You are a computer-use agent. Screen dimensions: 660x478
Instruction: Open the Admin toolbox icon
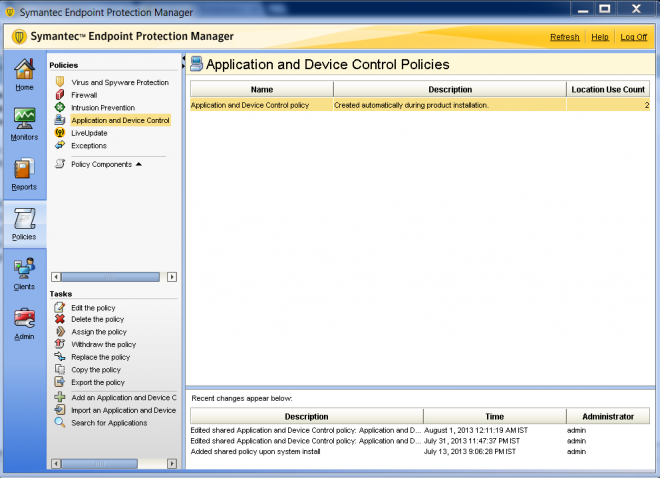tap(24, 318)
